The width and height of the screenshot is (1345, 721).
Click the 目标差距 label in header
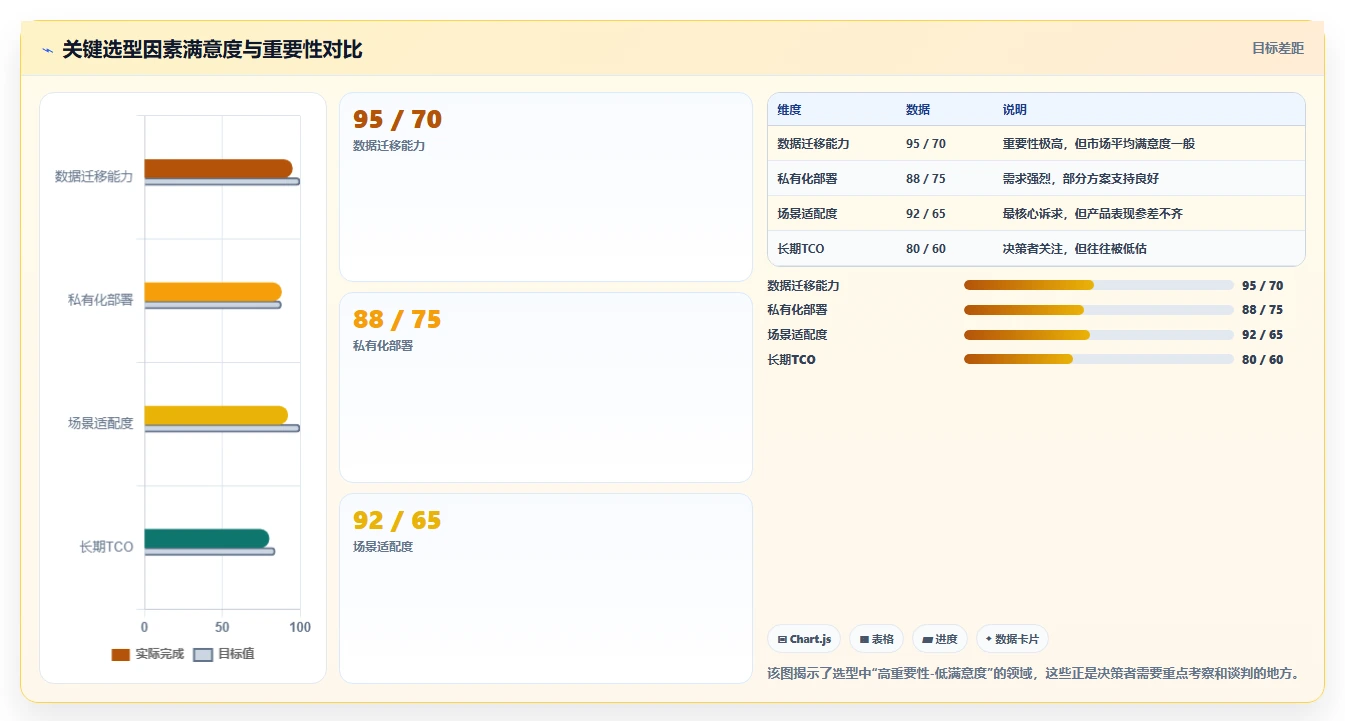[x=1278, y=48]
